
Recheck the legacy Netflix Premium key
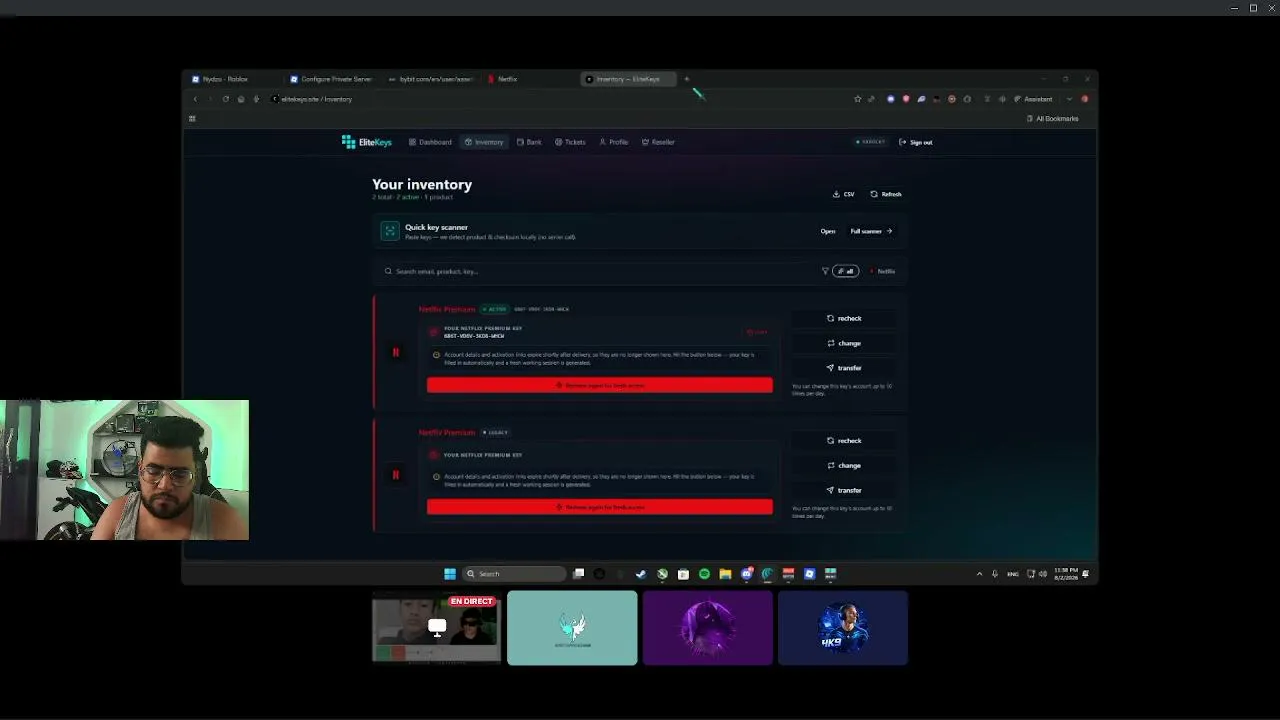coord(844,440)
